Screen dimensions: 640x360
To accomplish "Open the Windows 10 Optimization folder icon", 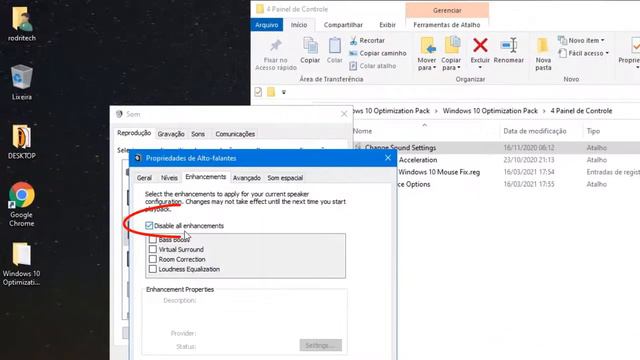I will pos(21,254).
